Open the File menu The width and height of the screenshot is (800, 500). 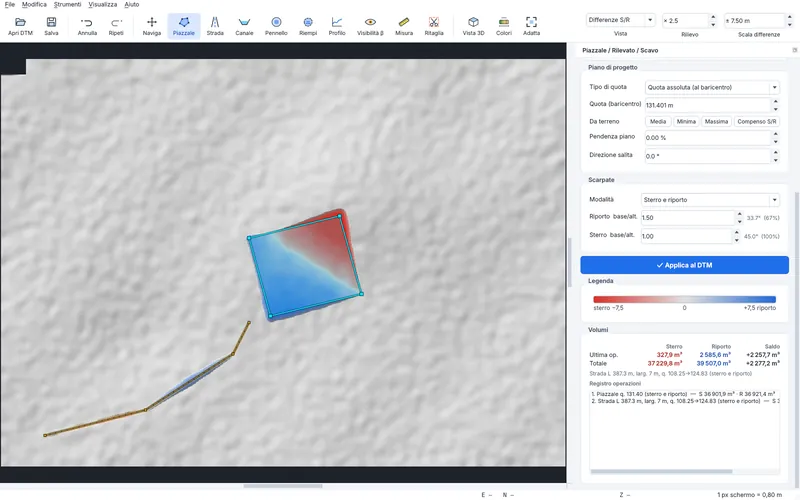pos(10,5)
